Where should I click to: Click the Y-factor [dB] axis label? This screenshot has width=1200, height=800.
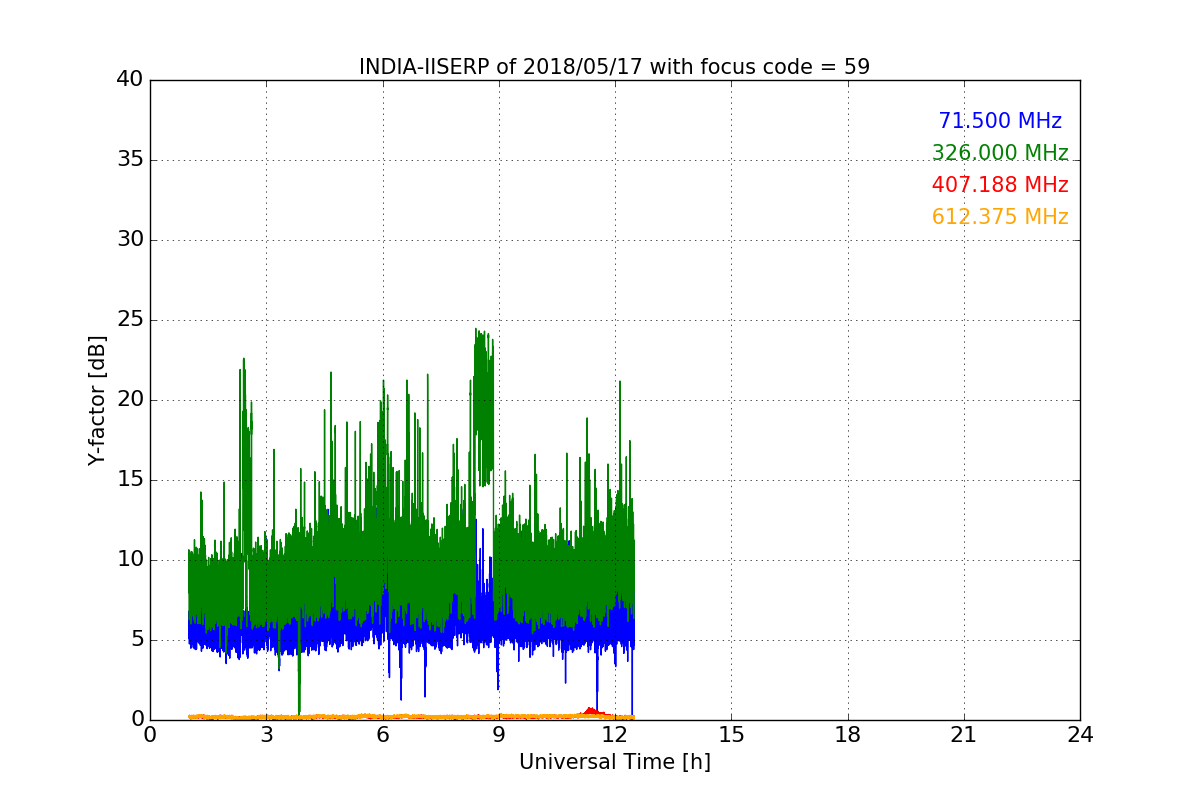(x=96, y=400)
